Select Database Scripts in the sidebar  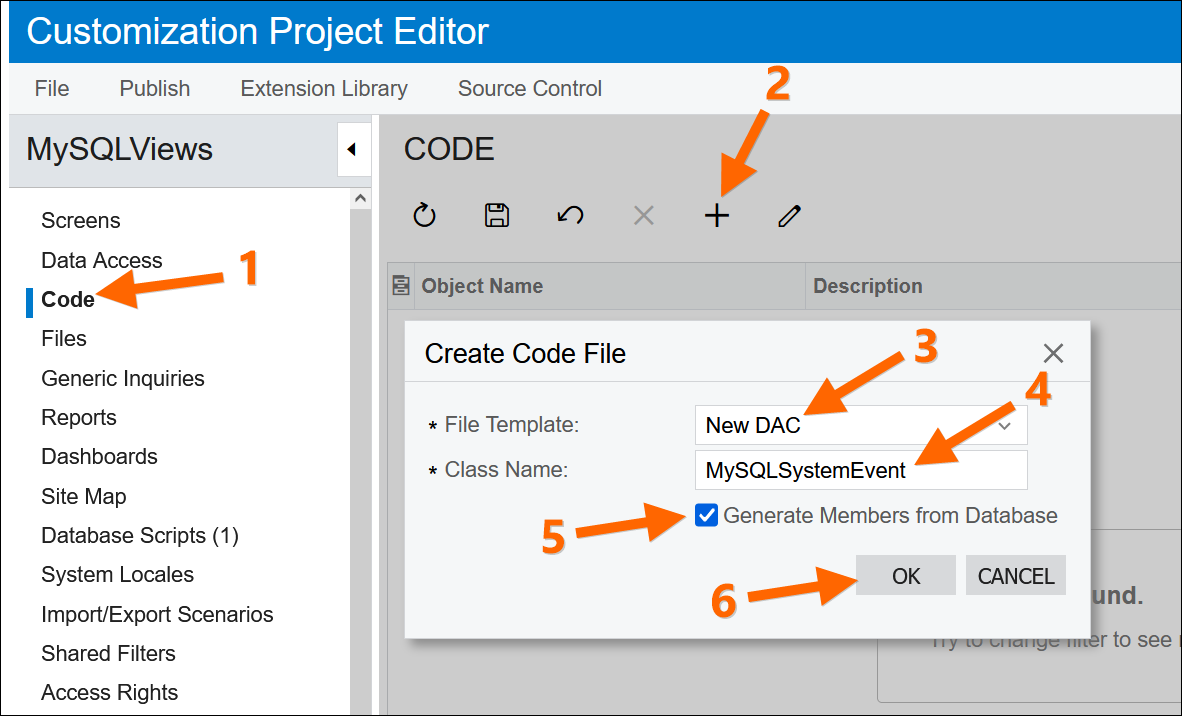[139, 535]
